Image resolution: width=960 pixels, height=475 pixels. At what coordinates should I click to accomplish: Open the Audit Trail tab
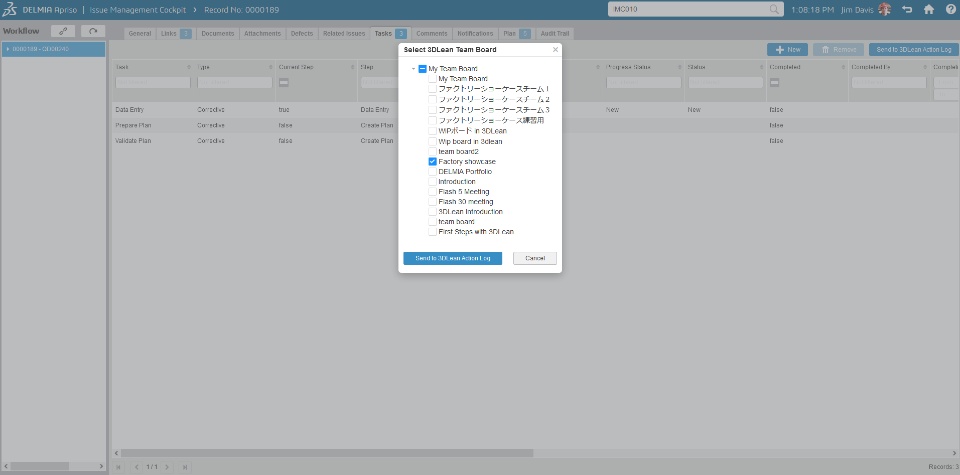pyautogui.click(x=555, y=34)
